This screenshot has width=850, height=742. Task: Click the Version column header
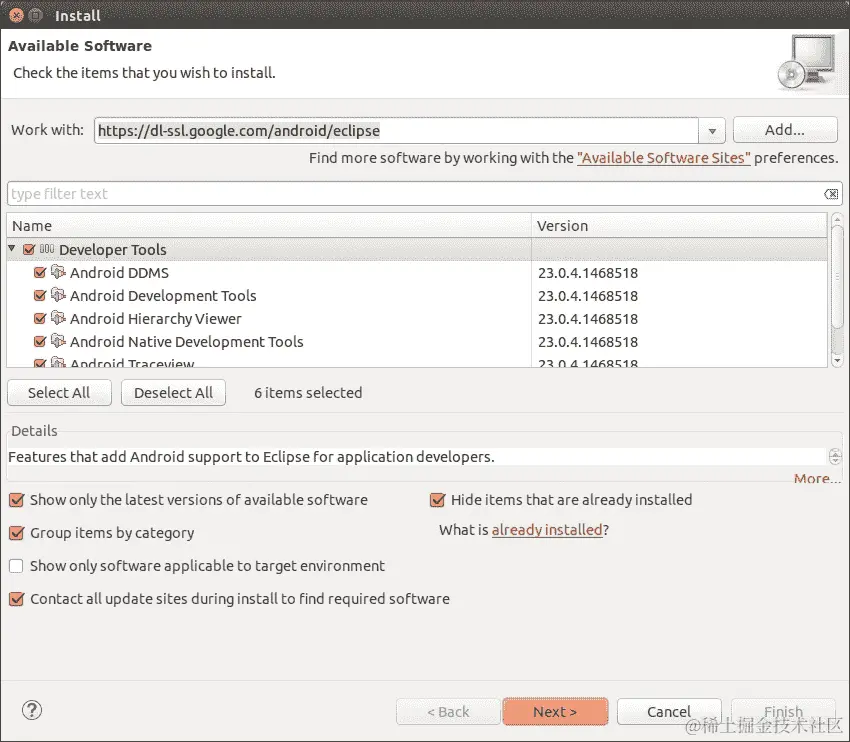(679, 225)
